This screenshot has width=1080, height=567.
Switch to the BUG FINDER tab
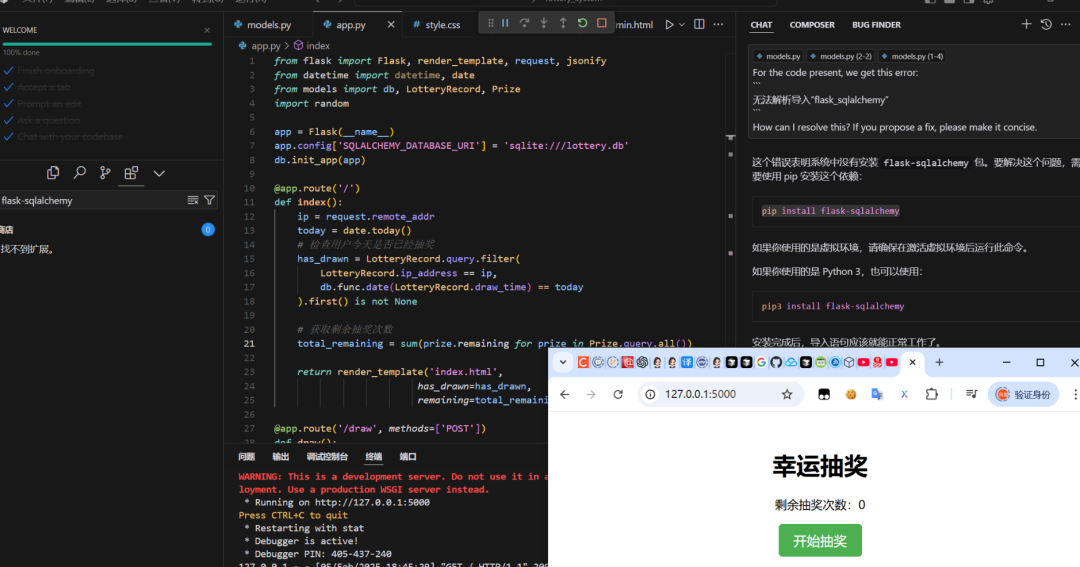pyautogui.click(x=876, y=25)
